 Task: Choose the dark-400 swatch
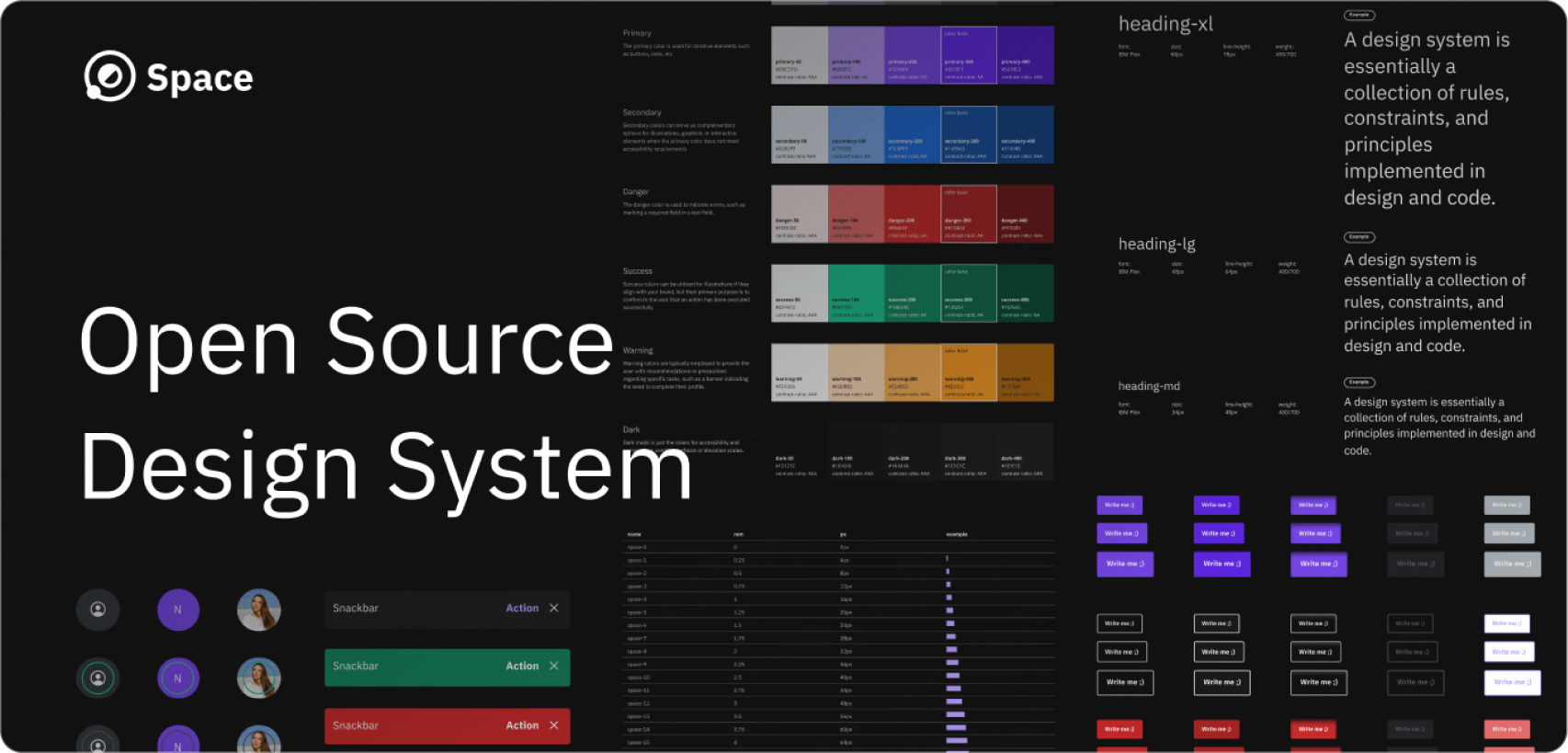point(1026,451)
